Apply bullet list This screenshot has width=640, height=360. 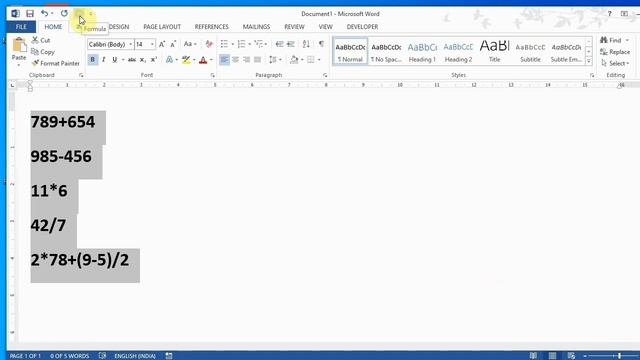[224, 44]
